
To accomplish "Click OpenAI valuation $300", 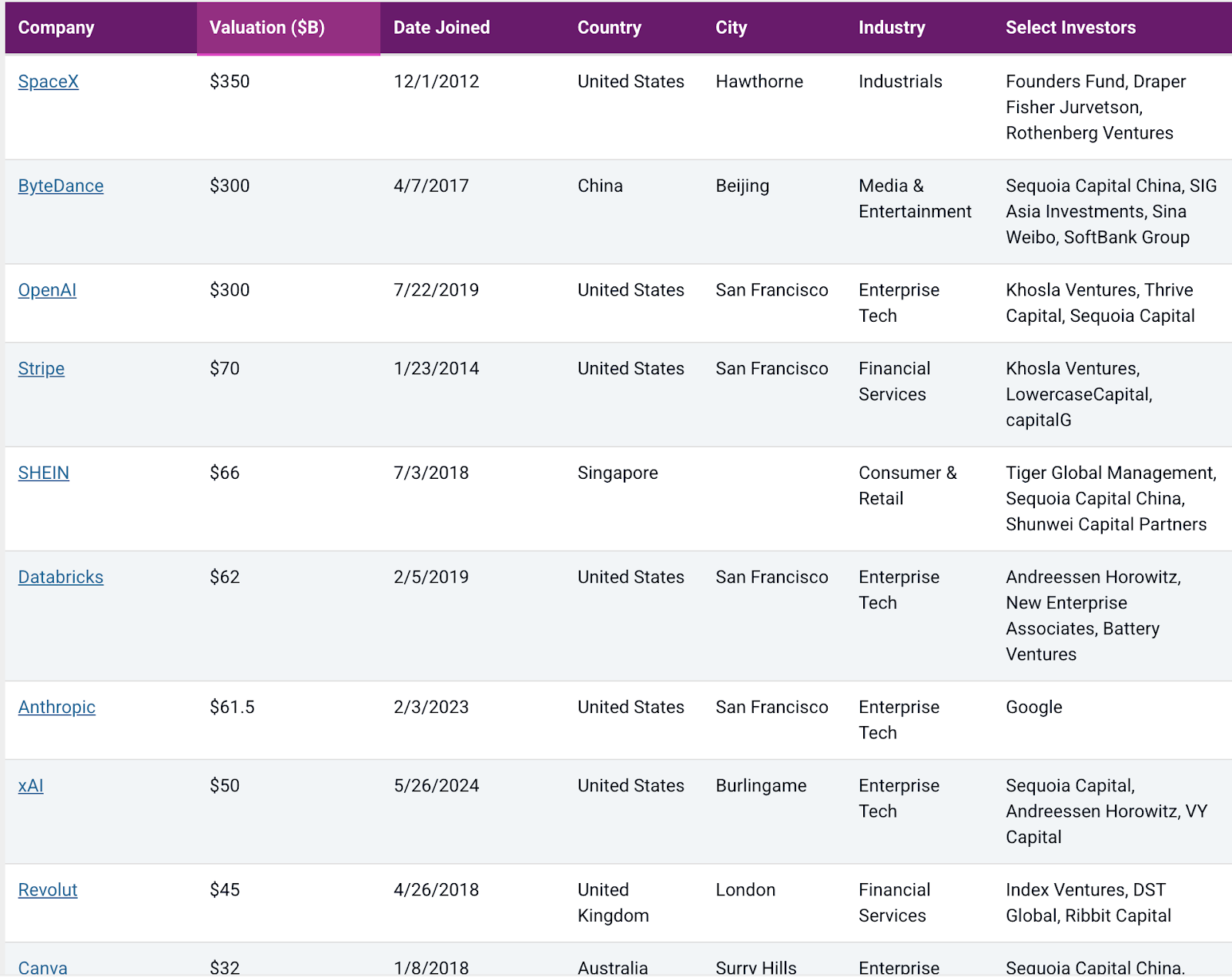I will pyautogui.click(x=229, y=290).
